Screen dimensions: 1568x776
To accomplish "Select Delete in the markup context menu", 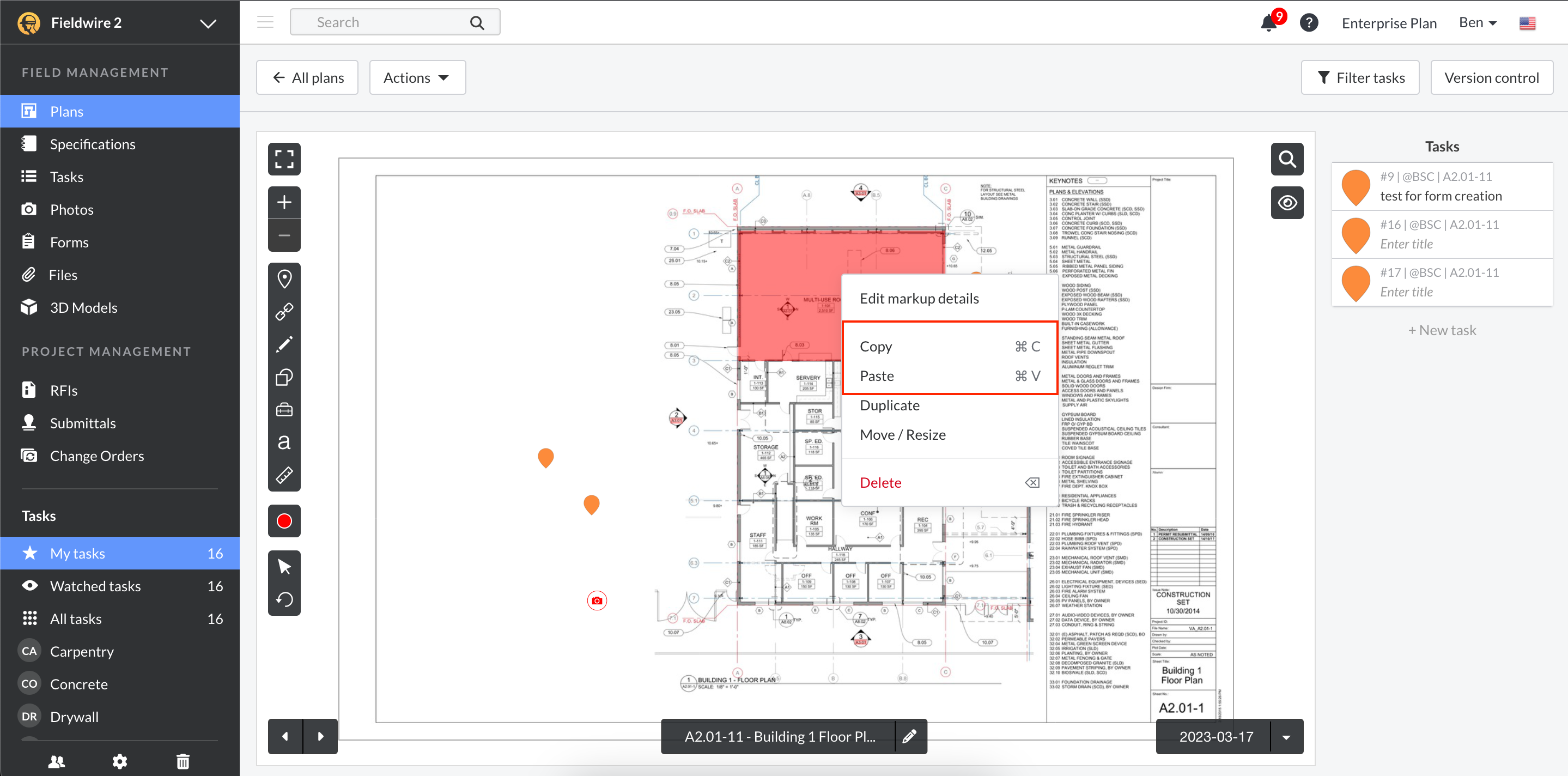I will click(881, 482).
